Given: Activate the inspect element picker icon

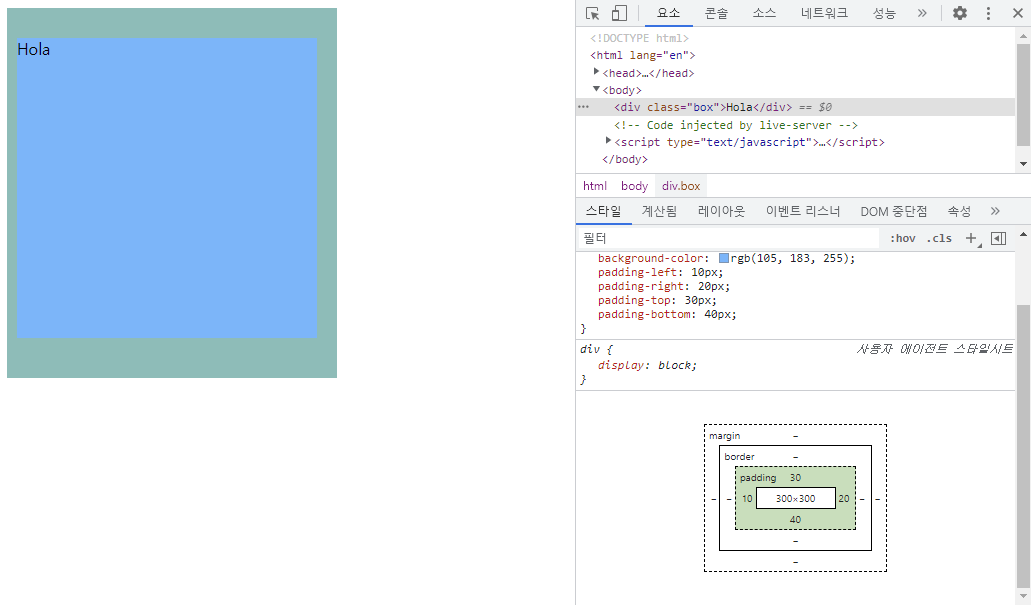Looking at the screenshot, I should 592,13.
